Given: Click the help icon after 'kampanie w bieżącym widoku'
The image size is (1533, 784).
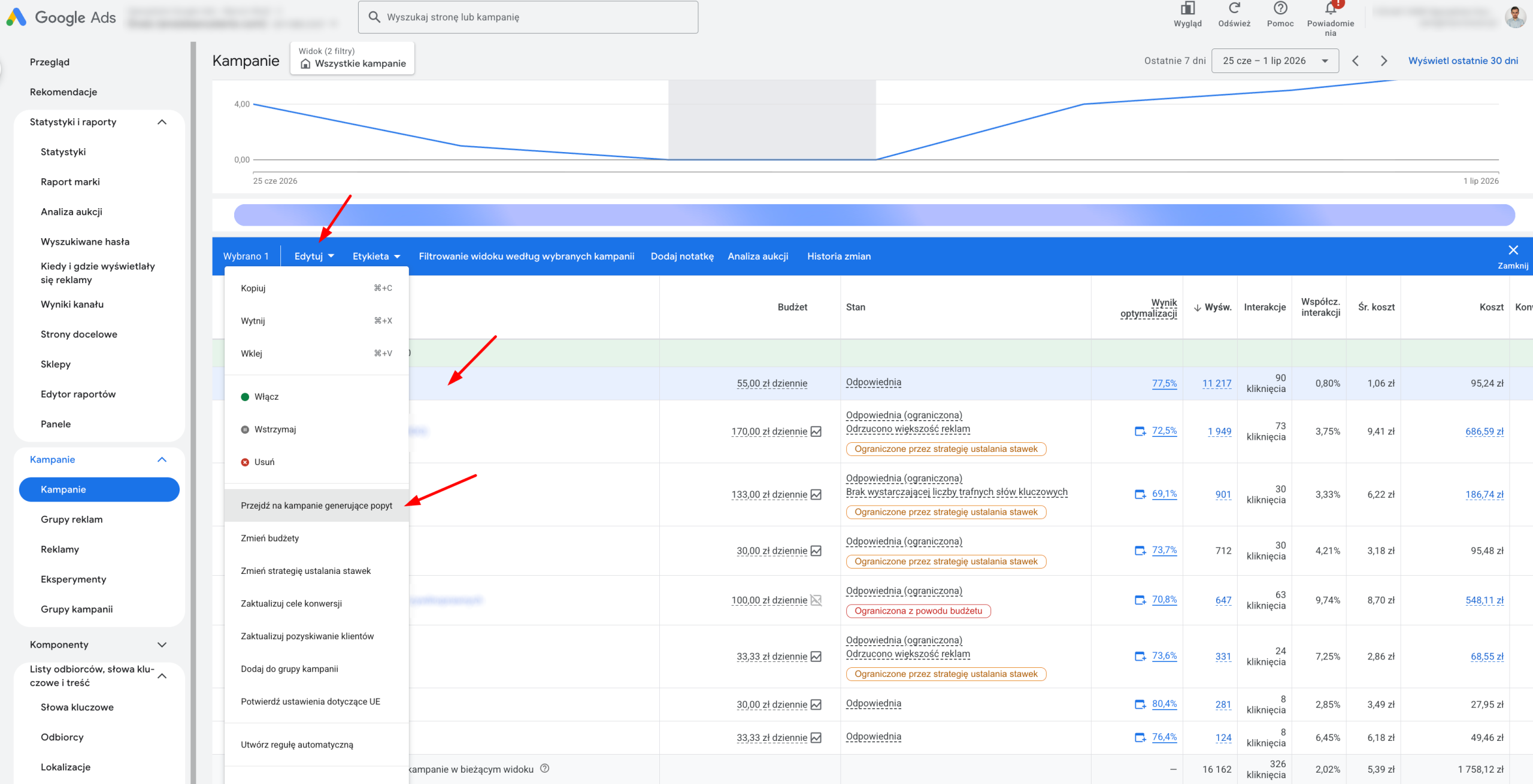Looking at the screenshot, I should [544, 768].
